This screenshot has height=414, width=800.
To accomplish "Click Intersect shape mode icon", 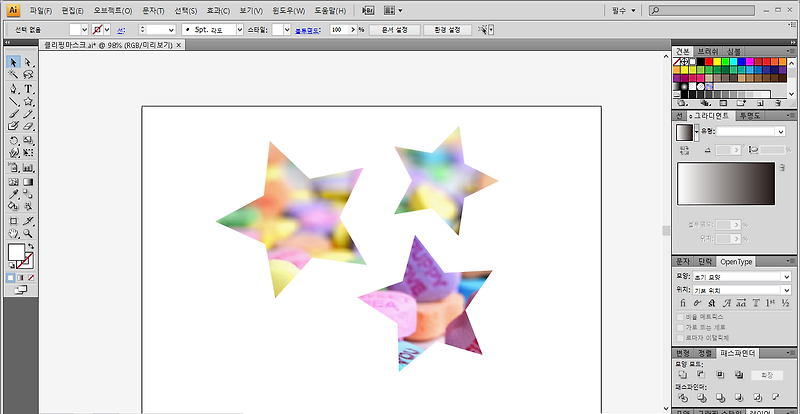I will point(720,375).
